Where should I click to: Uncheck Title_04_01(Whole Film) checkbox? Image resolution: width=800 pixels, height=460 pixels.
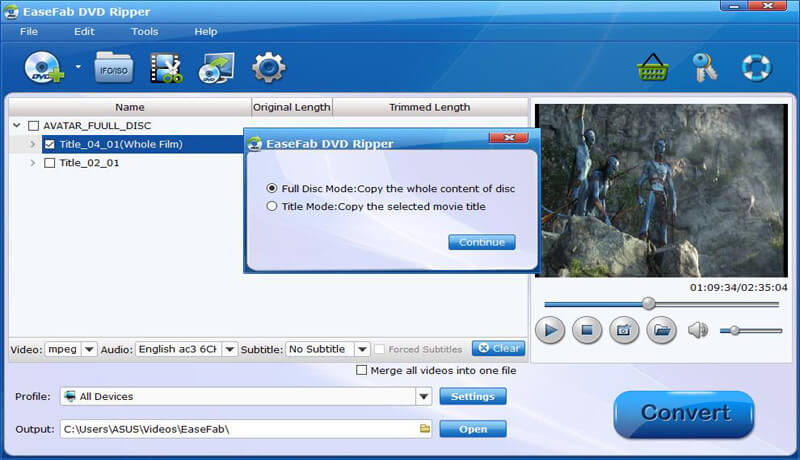click(x=49, y=144)
